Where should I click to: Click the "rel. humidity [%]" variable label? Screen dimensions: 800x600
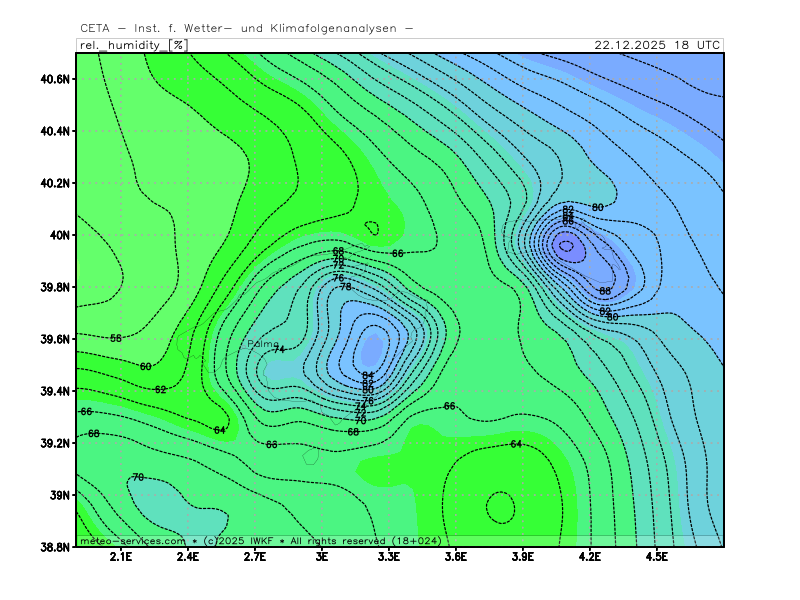(132, 45)
